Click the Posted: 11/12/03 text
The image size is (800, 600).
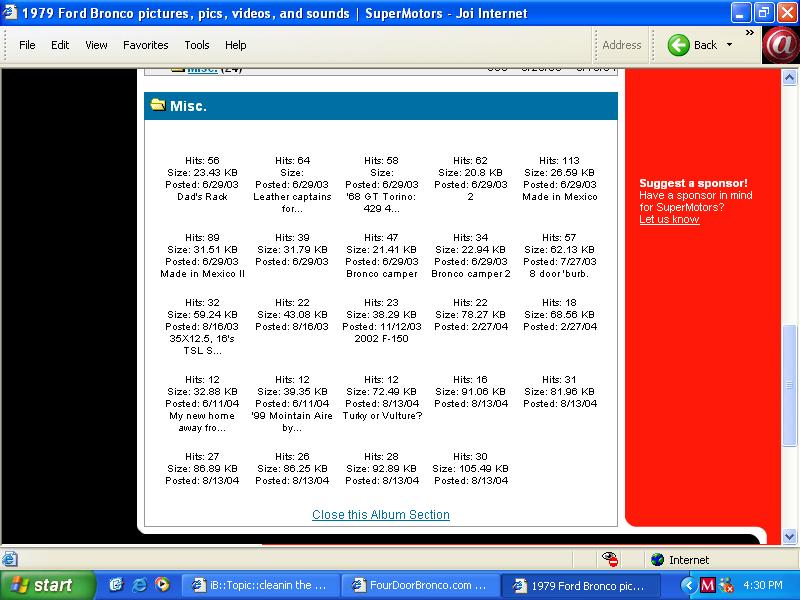coord(382,327)
